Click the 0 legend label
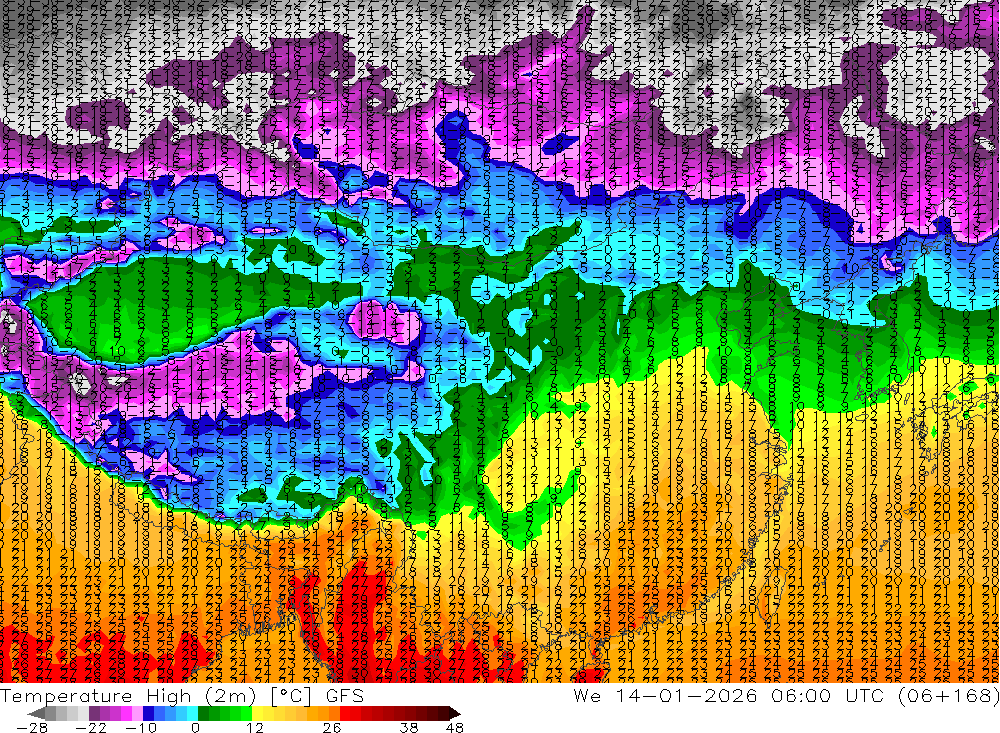Image resolution: width=1000 pixels, height=733 pixels. [x=195, y=728]
